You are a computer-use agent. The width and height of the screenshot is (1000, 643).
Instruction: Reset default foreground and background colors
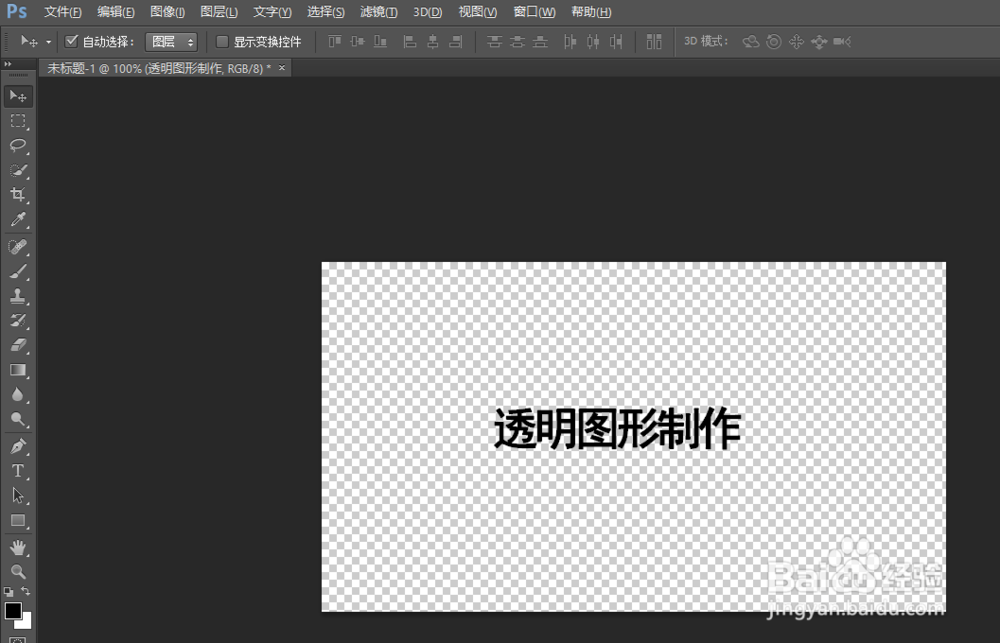pos(8,592)
